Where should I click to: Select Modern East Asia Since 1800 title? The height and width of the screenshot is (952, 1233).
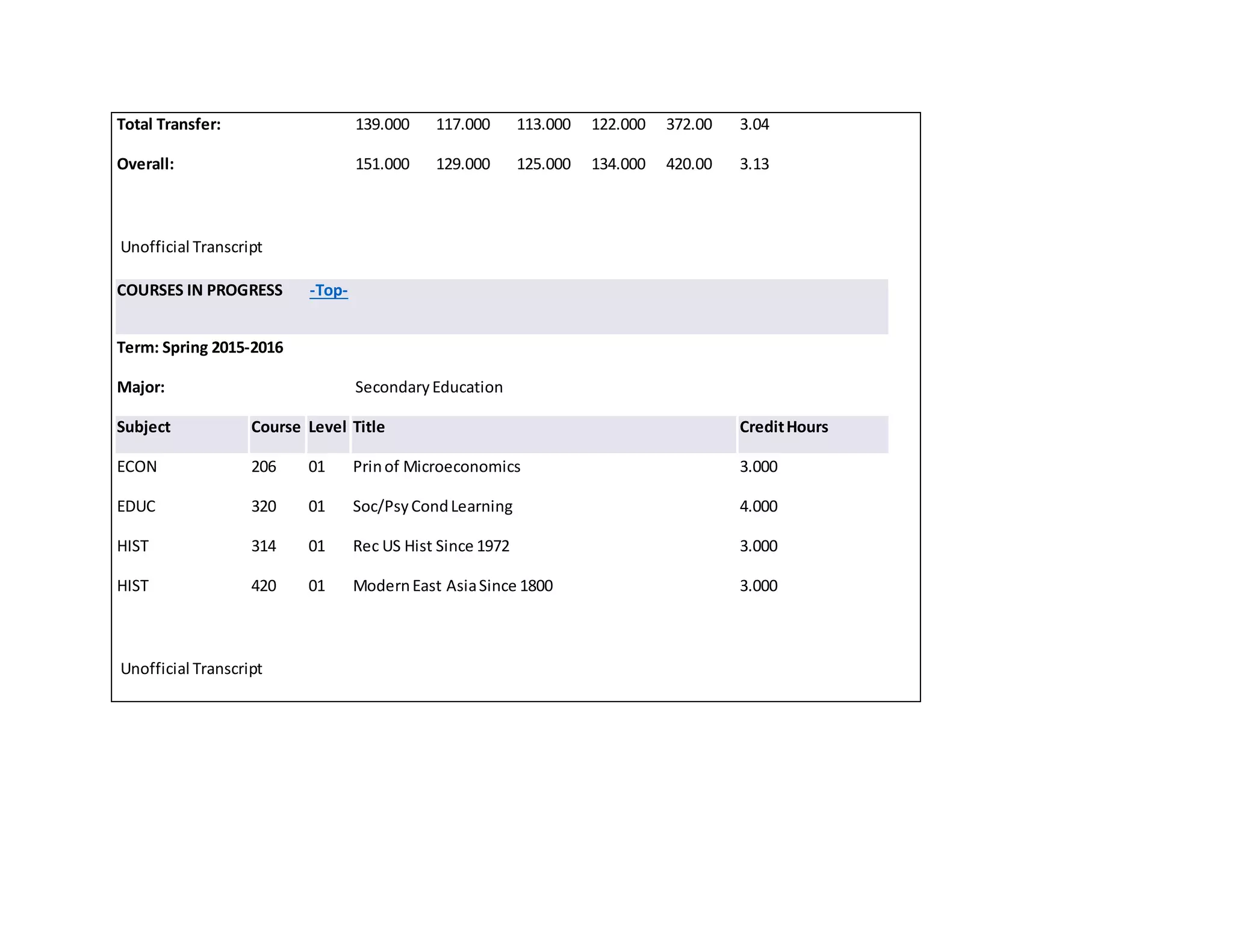click(x=453, y=586)
